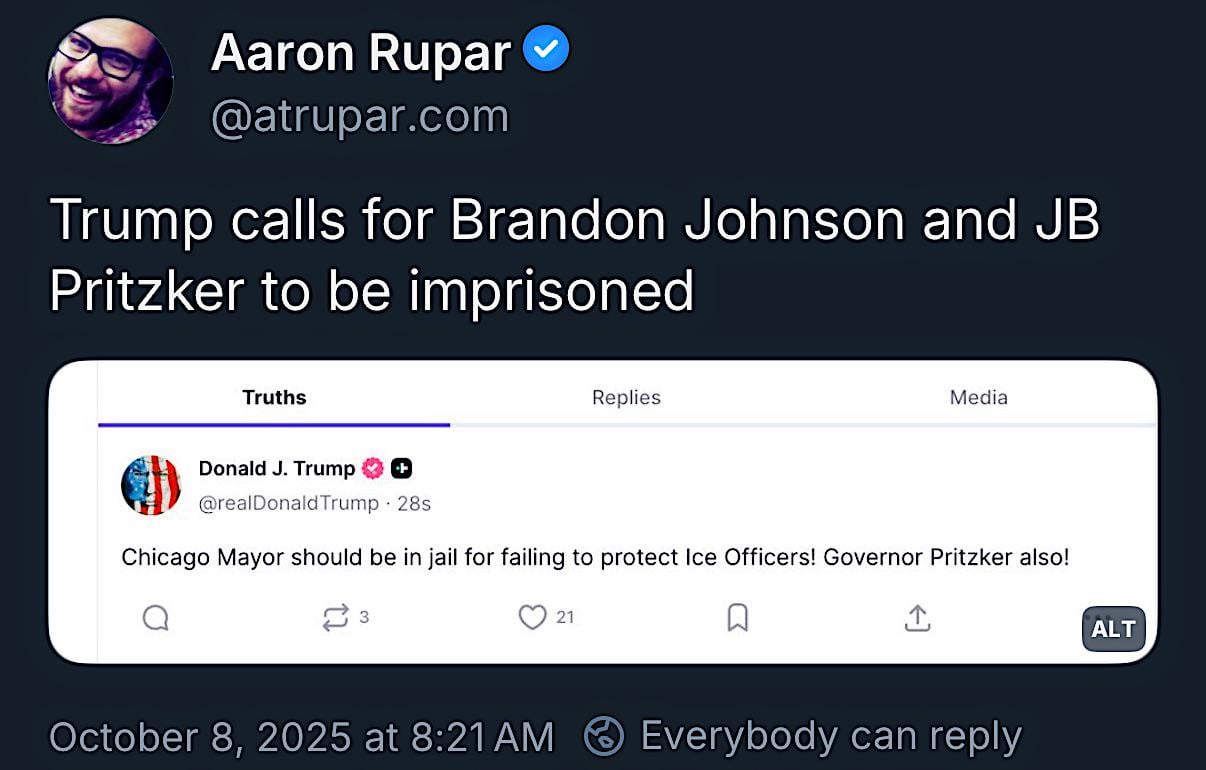
Task: Open the October 8, 2025 timestamp link
Action: [301, 737]
